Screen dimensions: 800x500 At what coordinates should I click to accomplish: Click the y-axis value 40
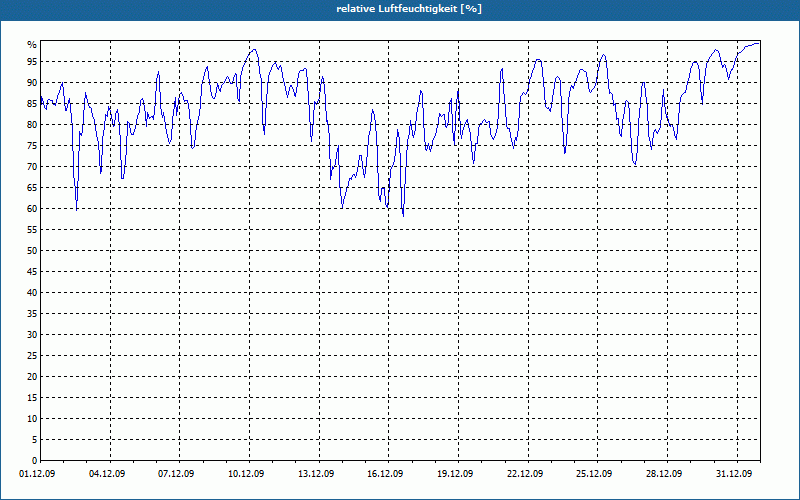(x=32, y=293)
